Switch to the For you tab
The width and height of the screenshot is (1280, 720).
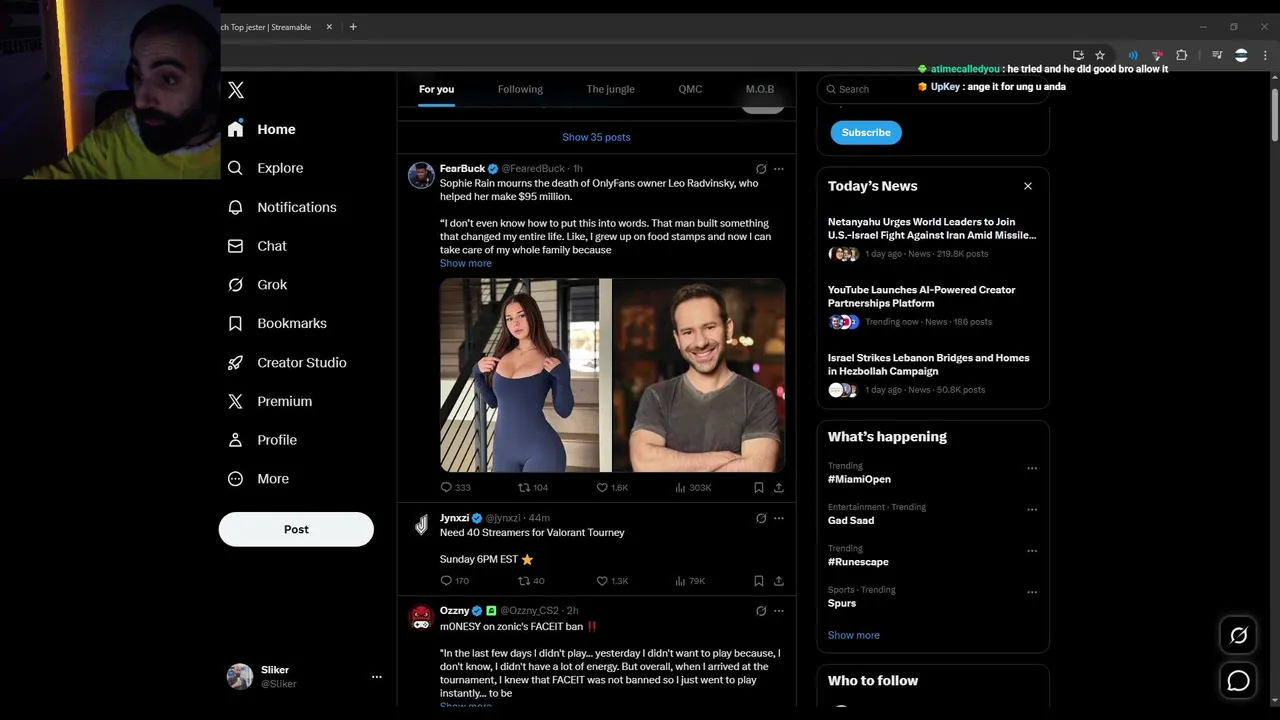click(x=436, y=89)
